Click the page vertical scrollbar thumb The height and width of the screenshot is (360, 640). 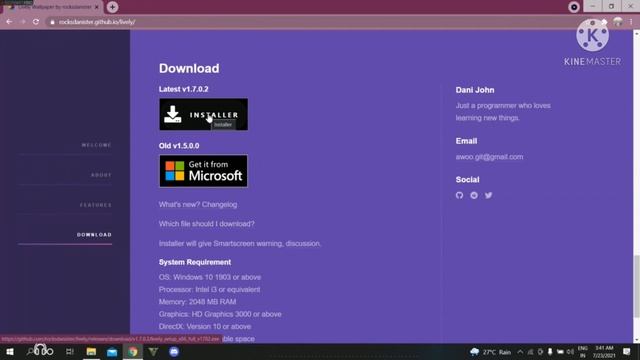636,286
